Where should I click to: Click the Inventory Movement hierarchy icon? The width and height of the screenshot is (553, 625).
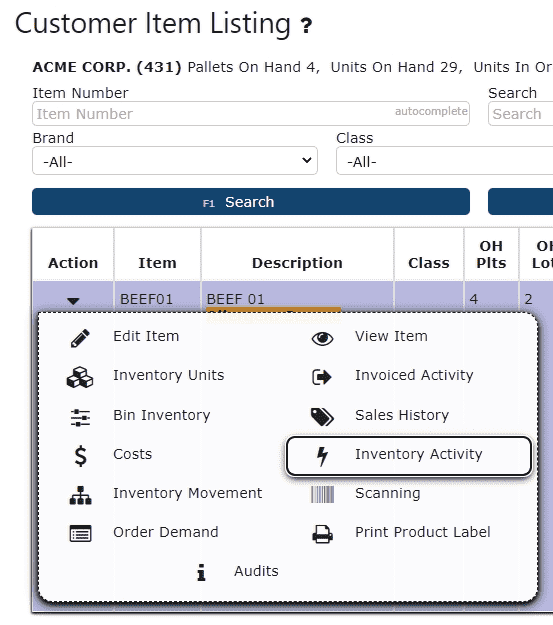[81, 495]
